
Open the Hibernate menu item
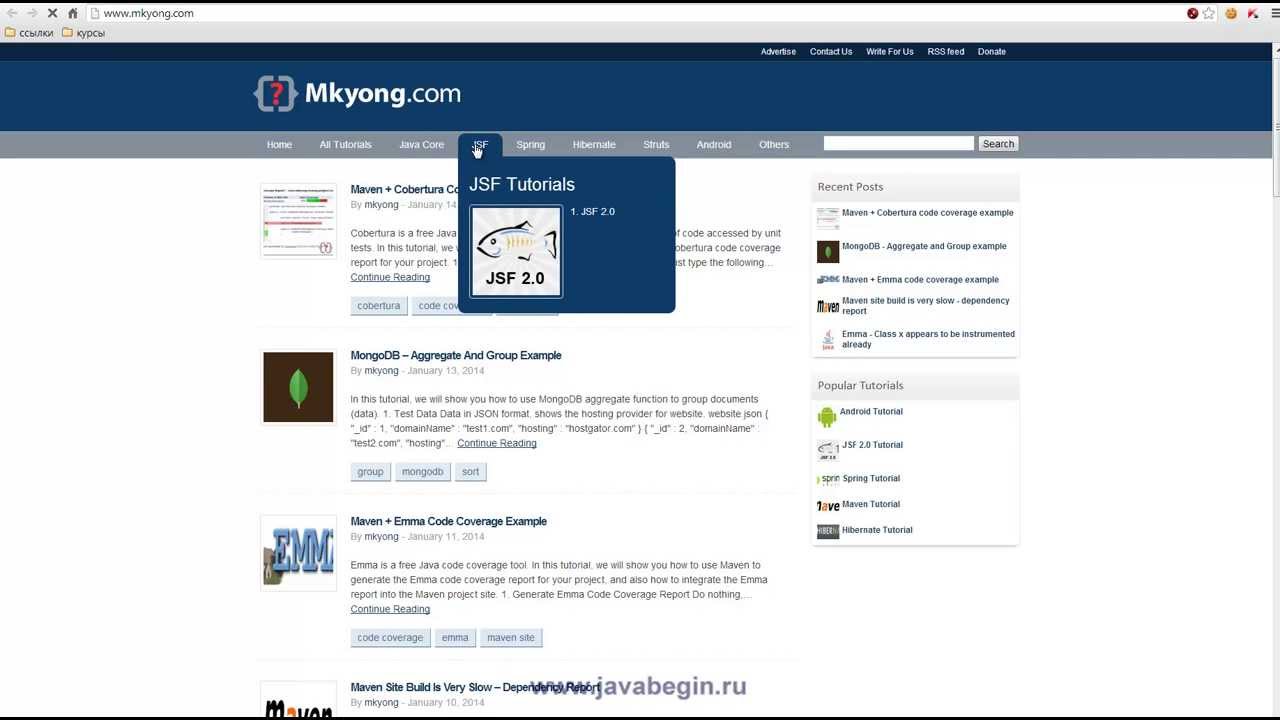(594, 145)
